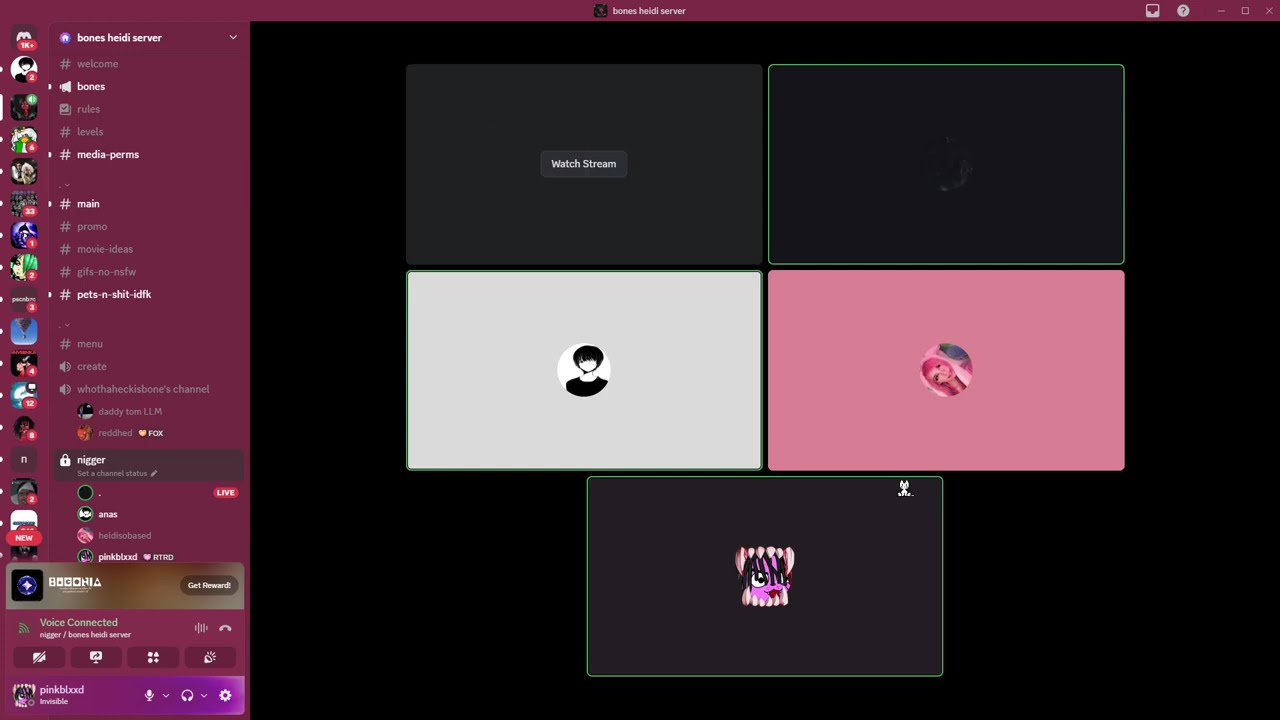
Task: Focus the pink video tile
Action: tap(946, 370)
